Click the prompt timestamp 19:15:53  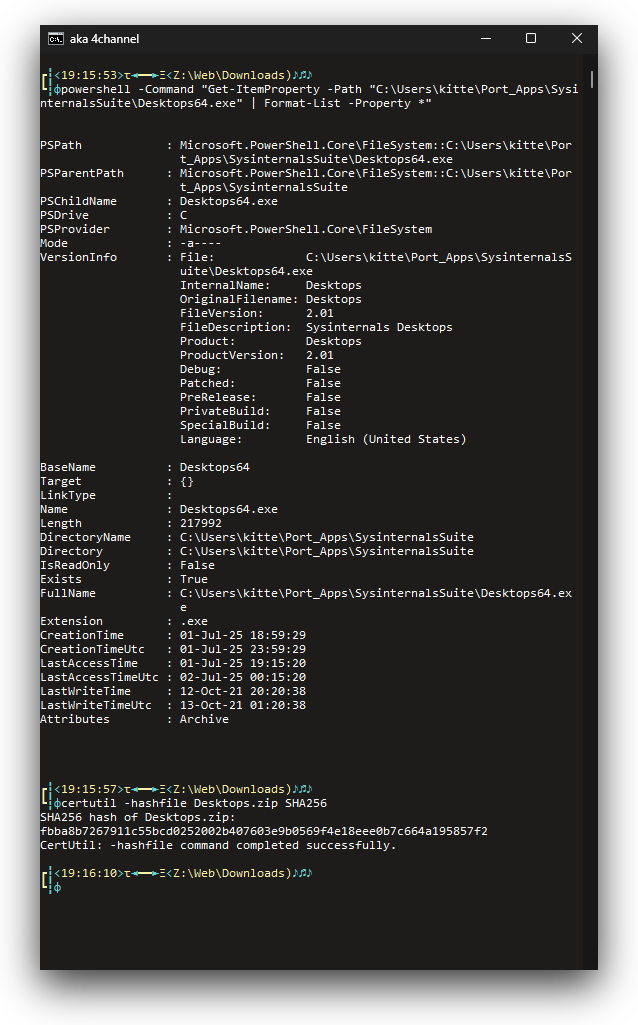[90, 75]
